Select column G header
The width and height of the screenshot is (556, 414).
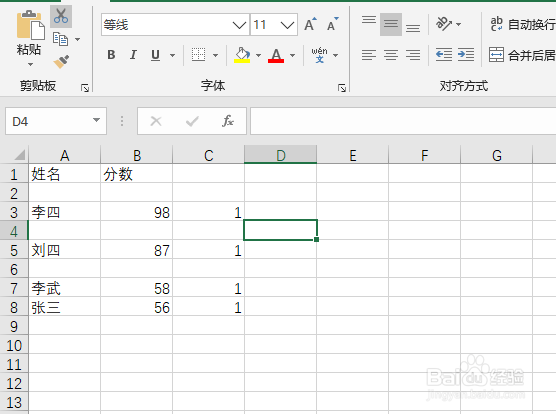point(496,156)
